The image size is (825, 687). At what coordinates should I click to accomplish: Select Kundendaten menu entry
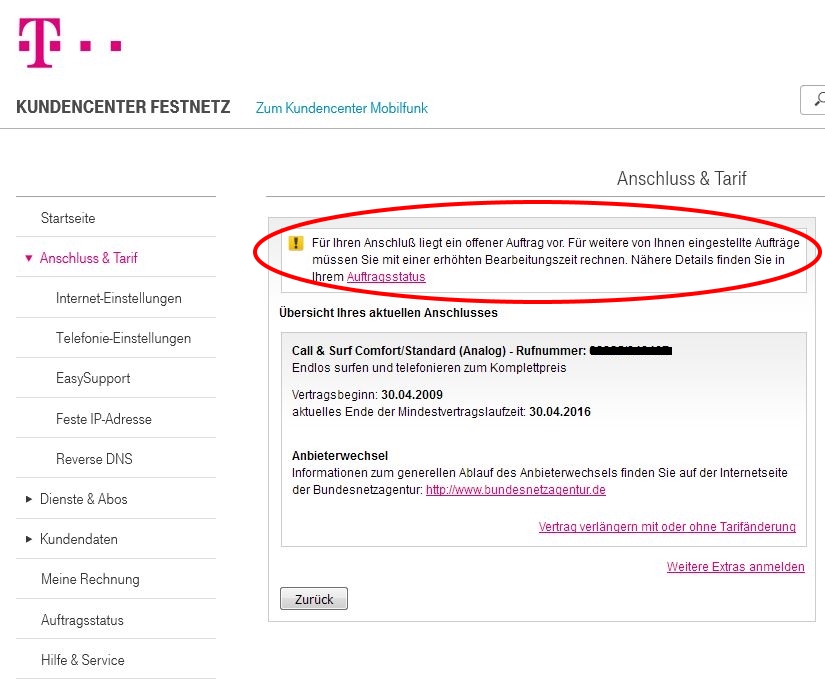pyautogui.click(x=79, y=539)
